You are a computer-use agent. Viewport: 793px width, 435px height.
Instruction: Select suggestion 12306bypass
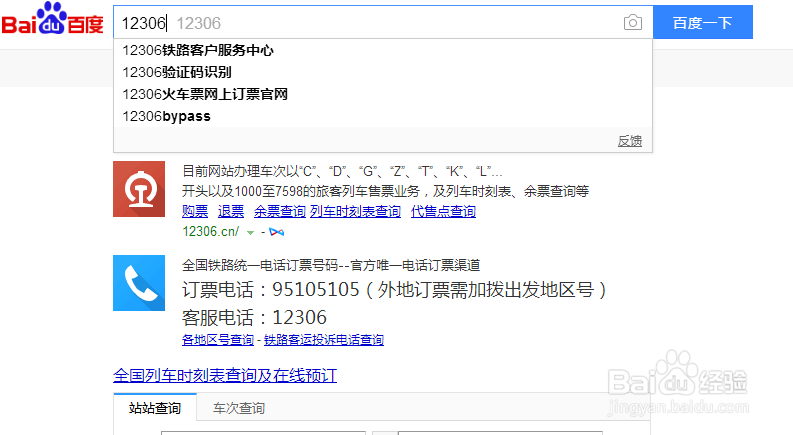[x=383, y=116]
